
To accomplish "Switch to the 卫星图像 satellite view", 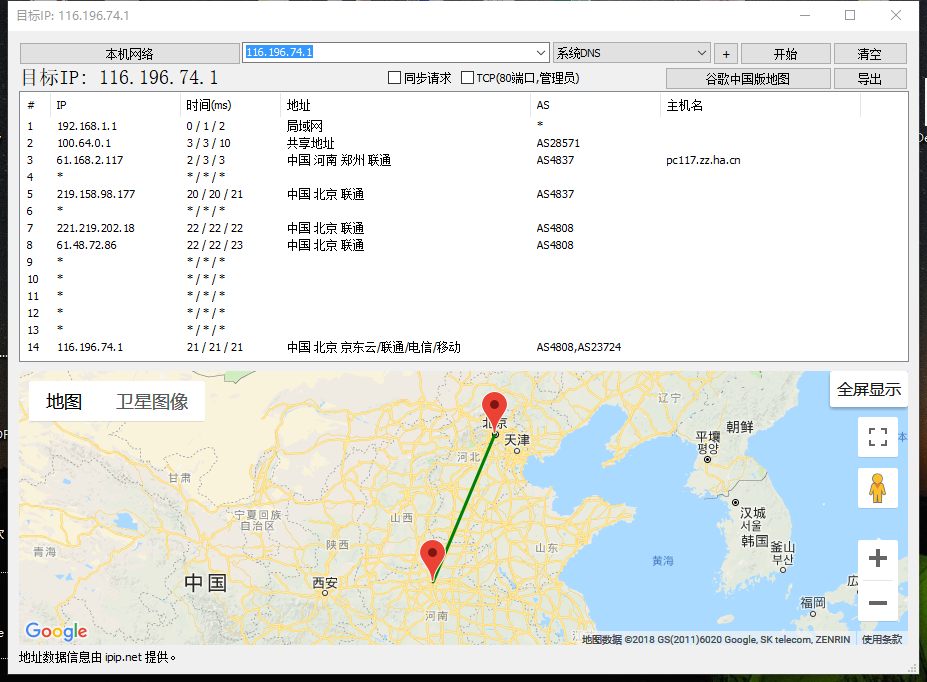I will click(152, 401).
